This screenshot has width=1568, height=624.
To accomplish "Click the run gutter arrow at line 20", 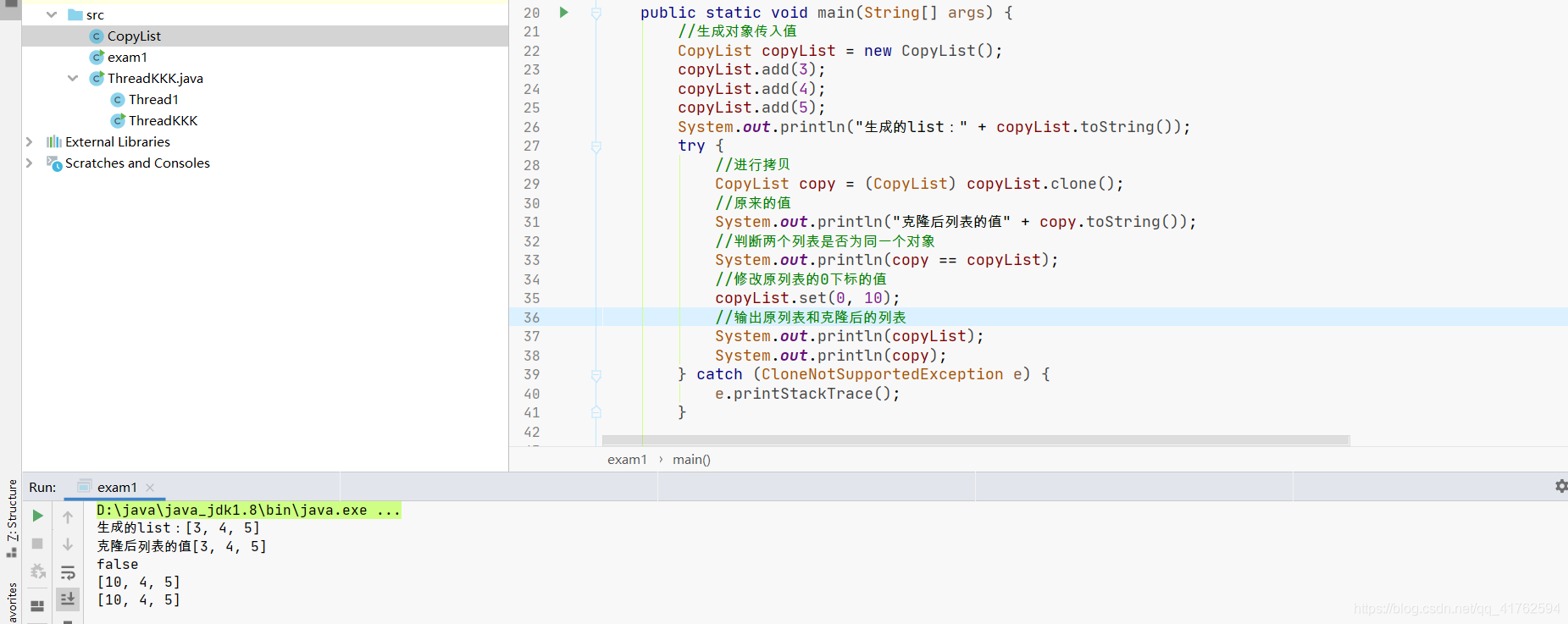I will pos(563,12).
